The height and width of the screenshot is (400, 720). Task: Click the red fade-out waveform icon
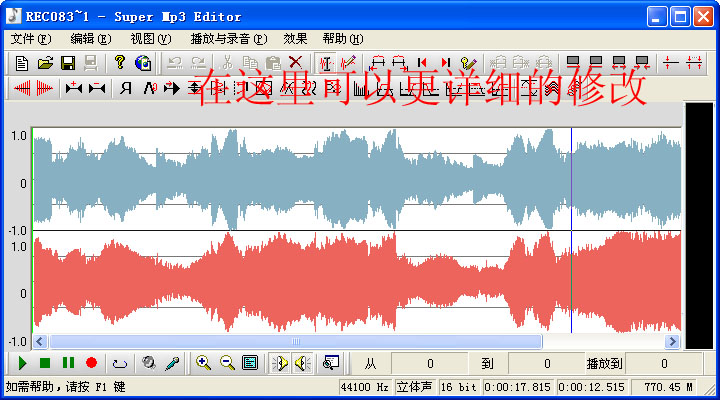pos(45,88)
